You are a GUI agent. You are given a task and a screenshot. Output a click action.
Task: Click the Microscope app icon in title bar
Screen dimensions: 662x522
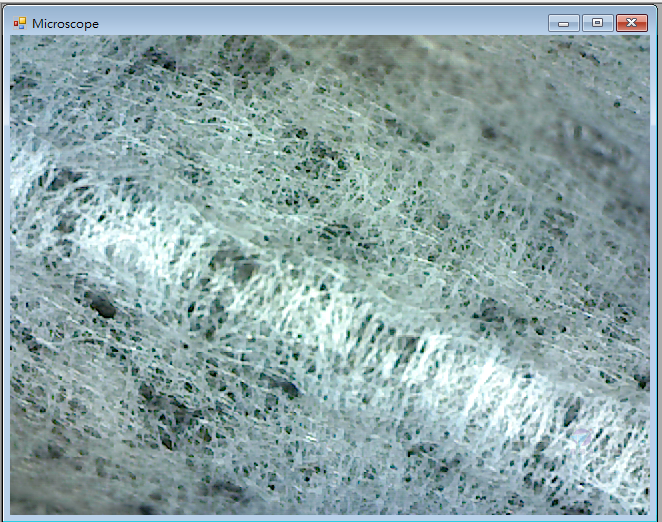[19, 23]
